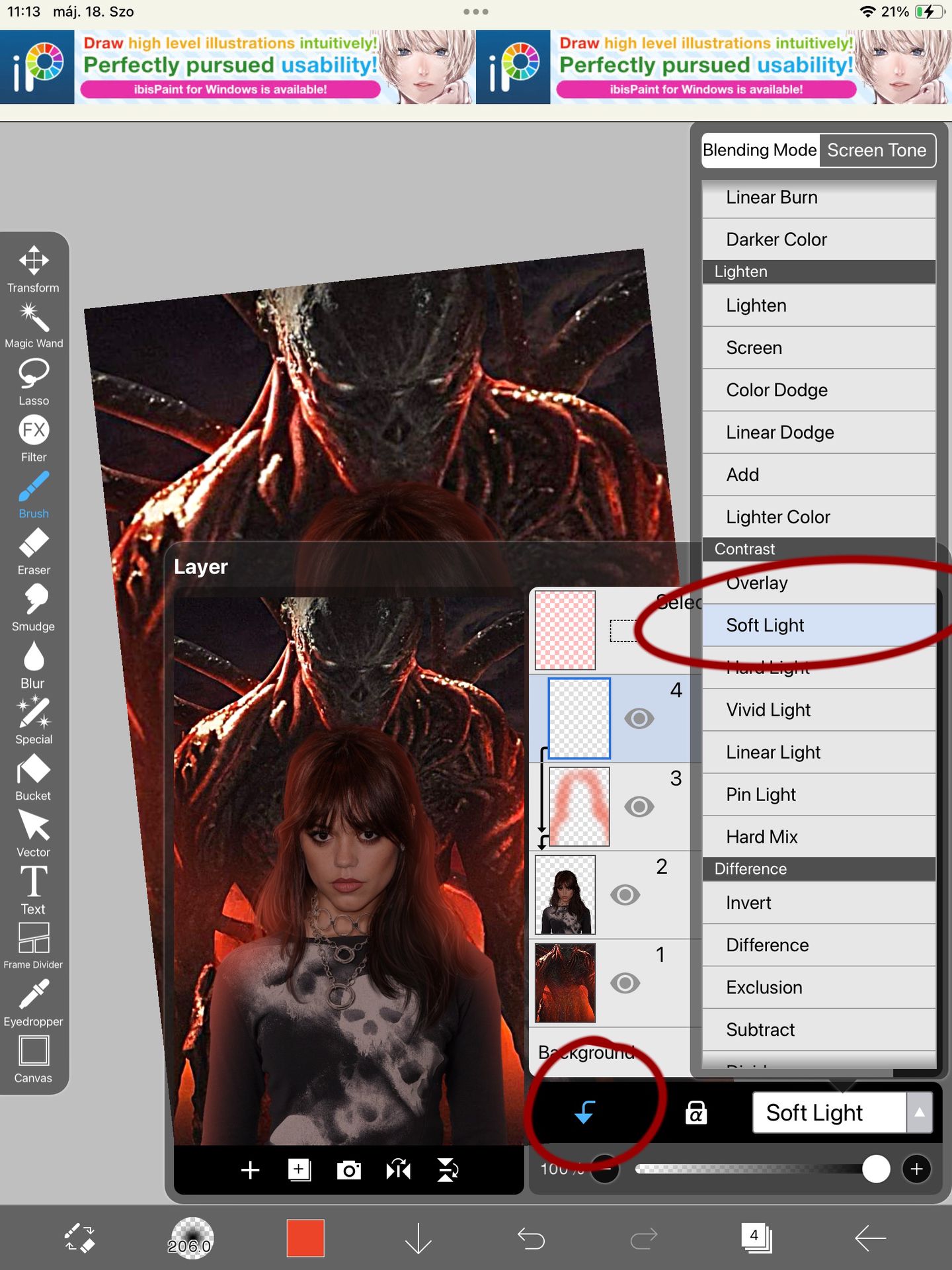Image resolution: width=952 pixels, height=1270 pixels.
Task: Choose Linear Burn blending mode
Action: (819, 197)
